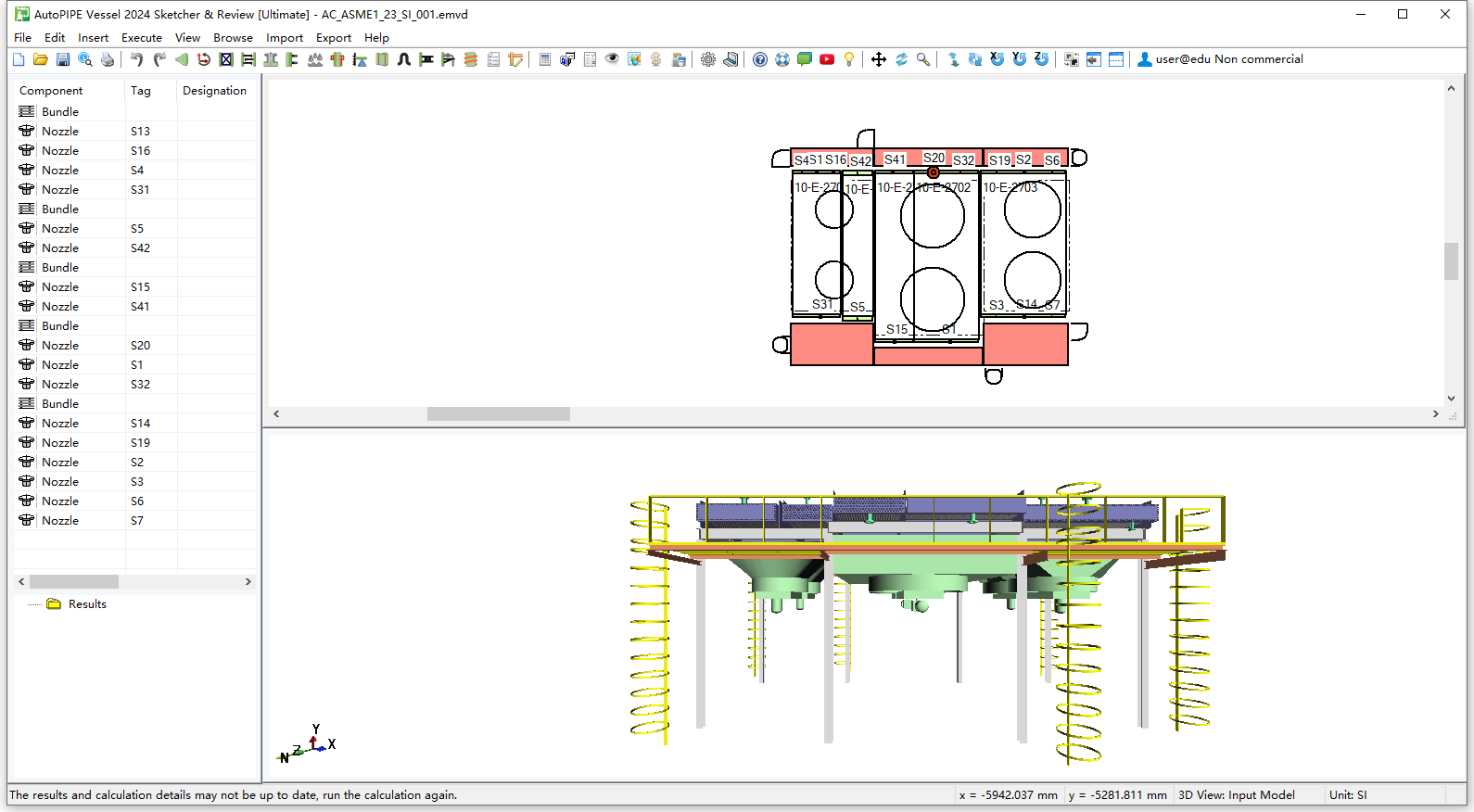Open the View menu
This screenshot has height=812, width=1474.
pos(187,38)
